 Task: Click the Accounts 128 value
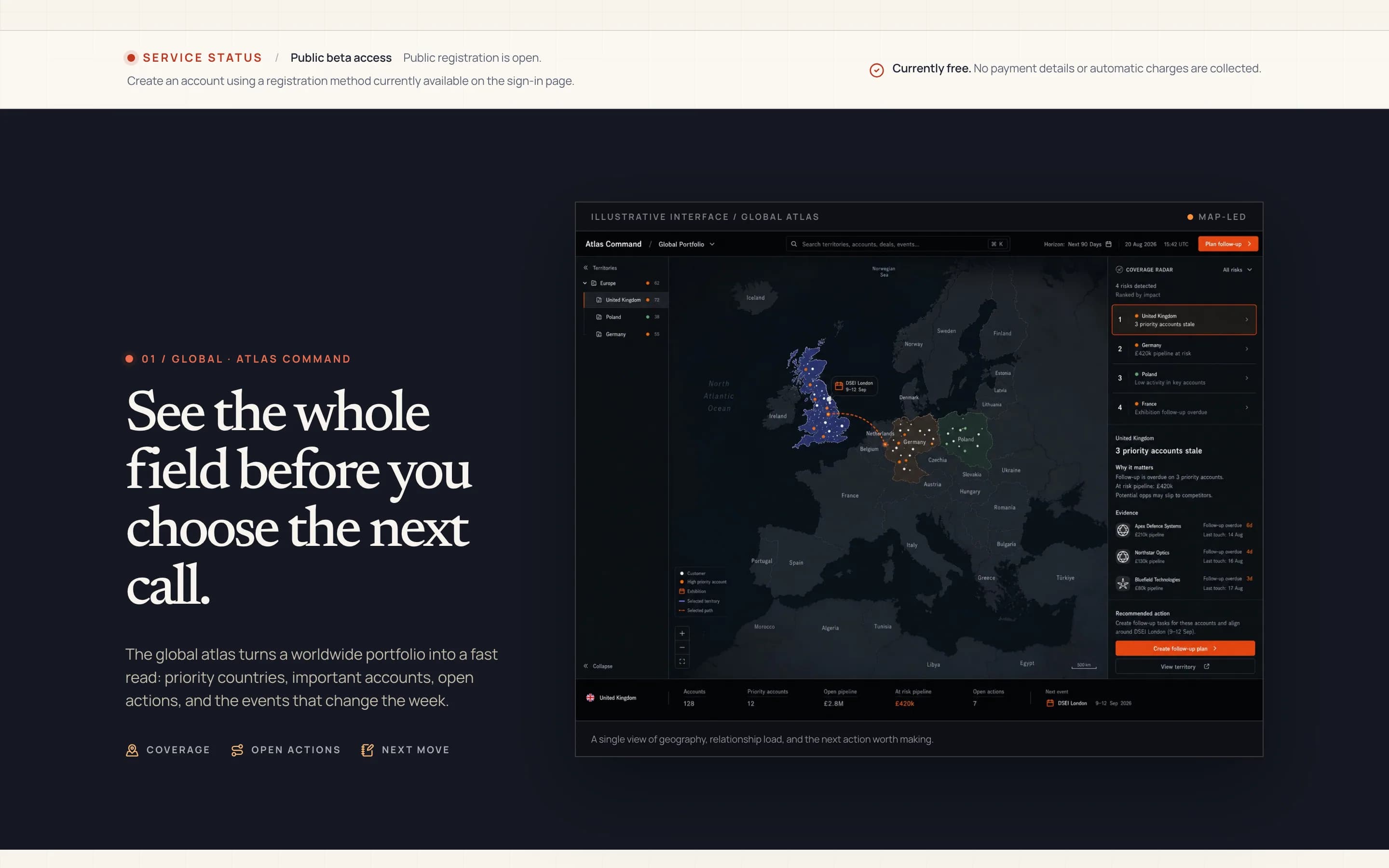tap(689, 704)
